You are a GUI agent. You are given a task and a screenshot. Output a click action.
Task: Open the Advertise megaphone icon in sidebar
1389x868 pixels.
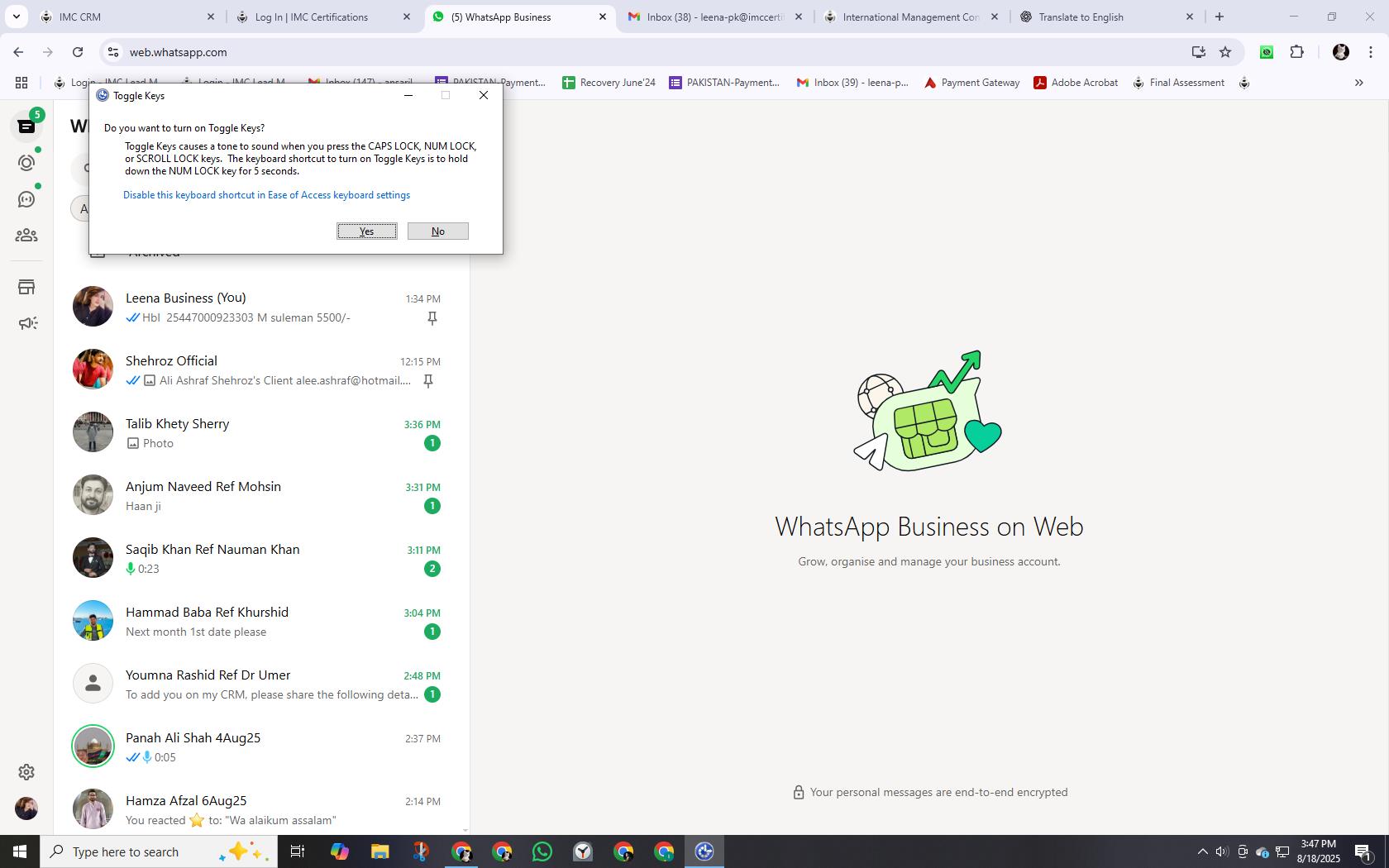pos(27,323)
